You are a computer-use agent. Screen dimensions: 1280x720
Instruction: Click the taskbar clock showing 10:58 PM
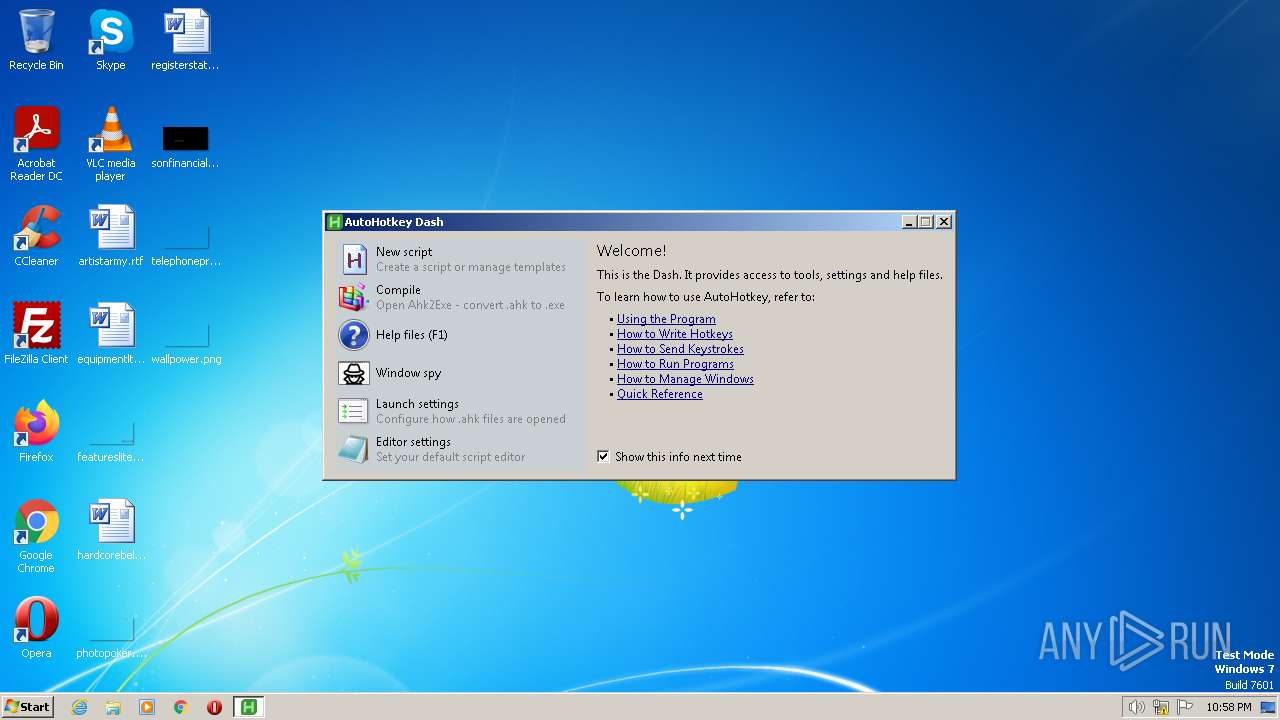point(1228,707)
